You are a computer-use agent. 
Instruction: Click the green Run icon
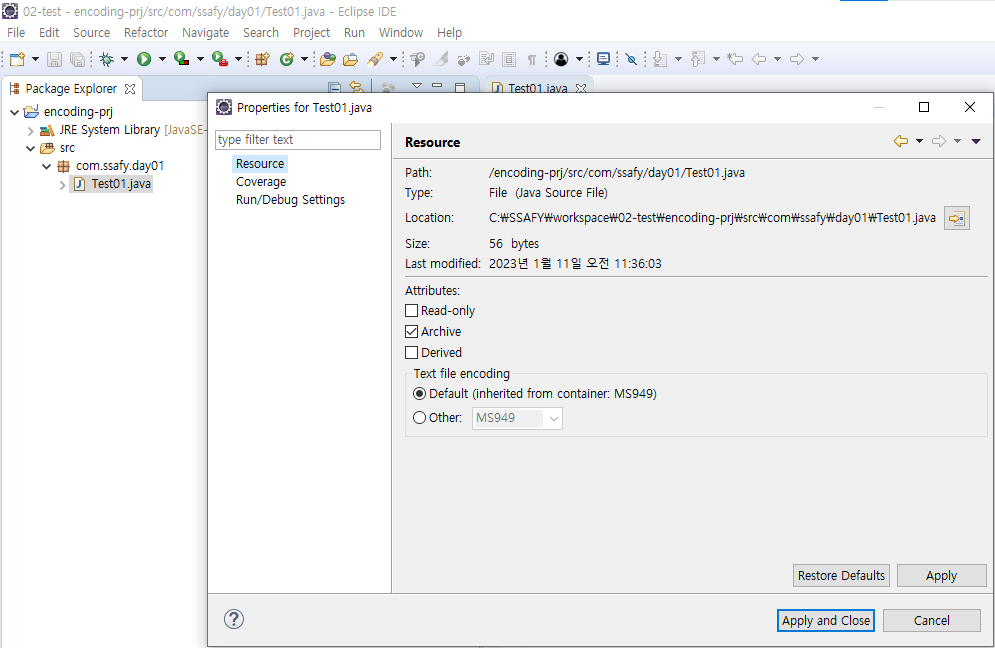tap(144, 59)
